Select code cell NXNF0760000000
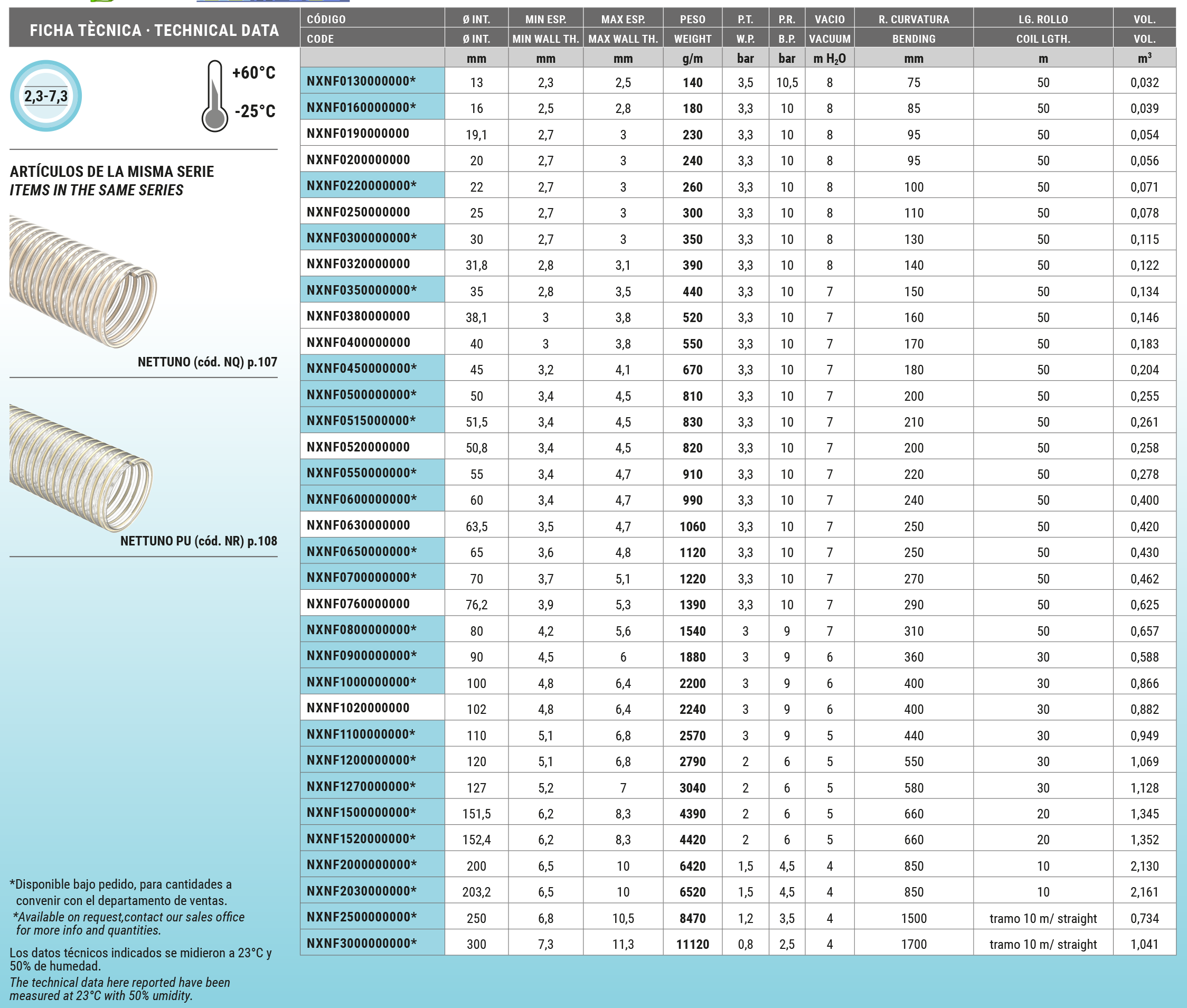This screenshot has height=1008, width=1187. 372,604
